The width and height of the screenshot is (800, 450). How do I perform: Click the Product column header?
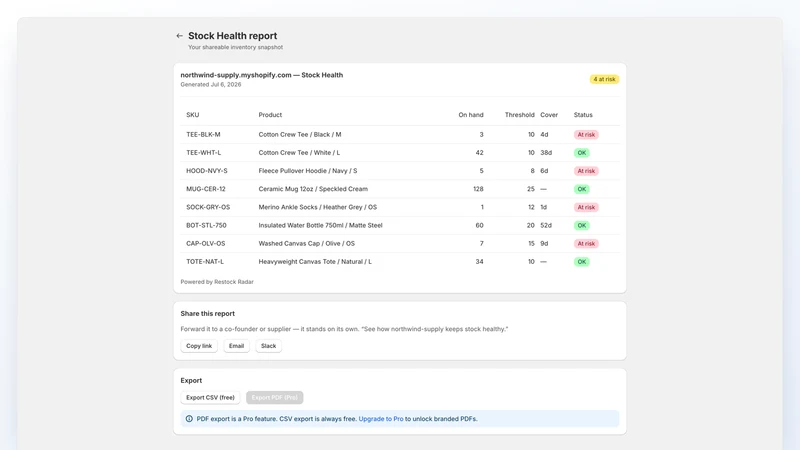pyautogui.click(x=270, y=115)
